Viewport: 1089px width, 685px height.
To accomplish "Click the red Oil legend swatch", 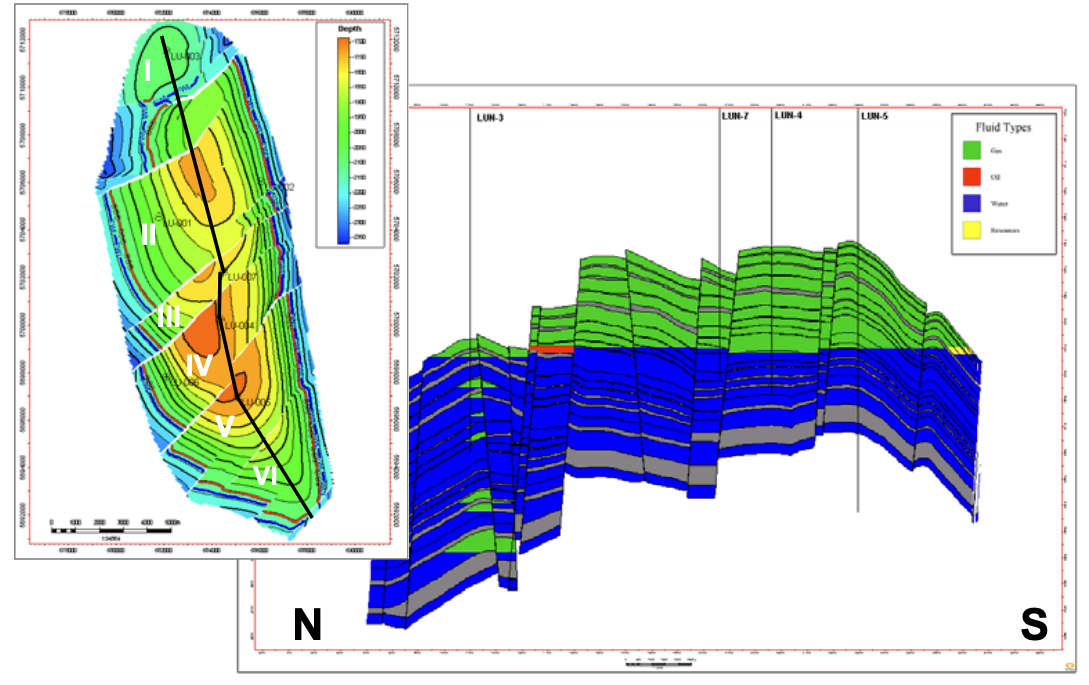I will coord(970,177).
